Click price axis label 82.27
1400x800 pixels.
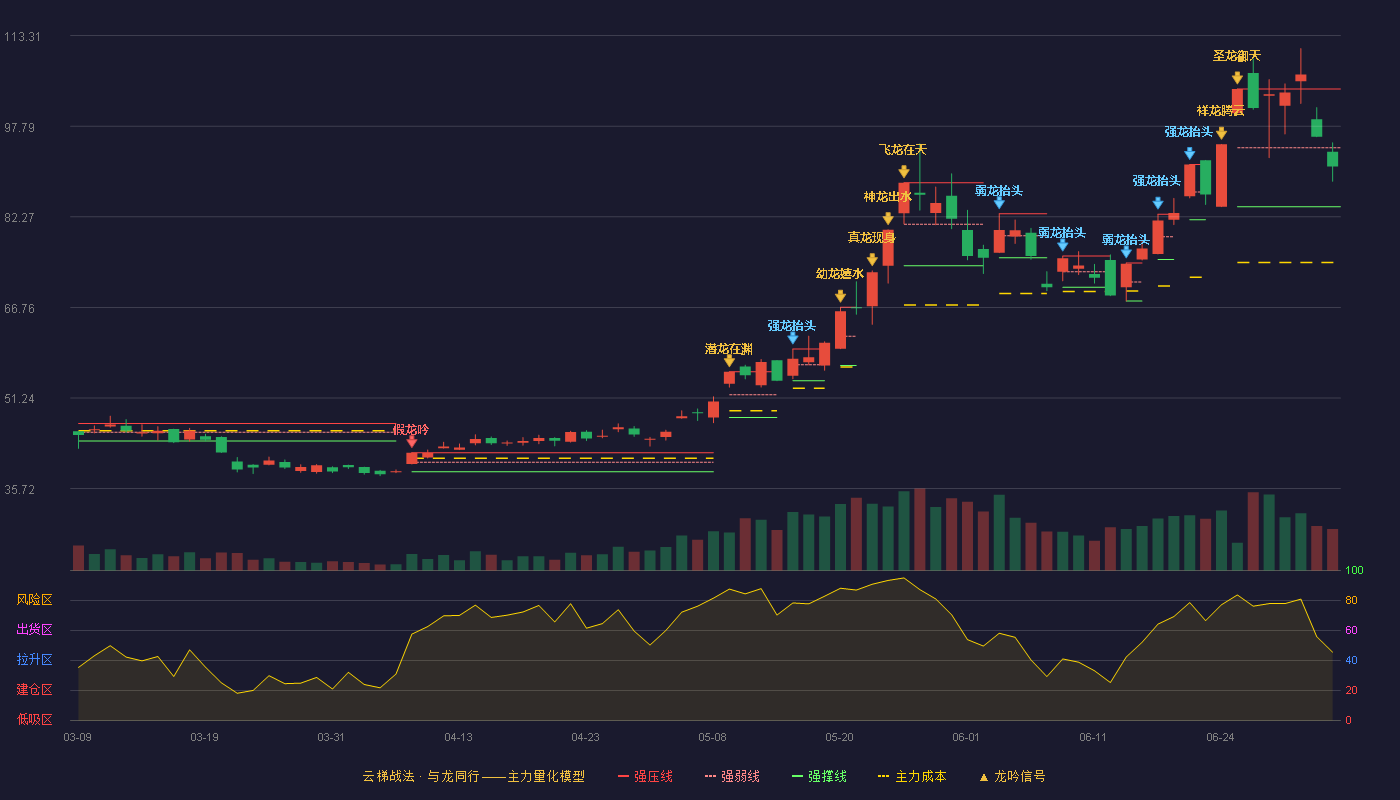pyautogui.click(x=22, y=218)
